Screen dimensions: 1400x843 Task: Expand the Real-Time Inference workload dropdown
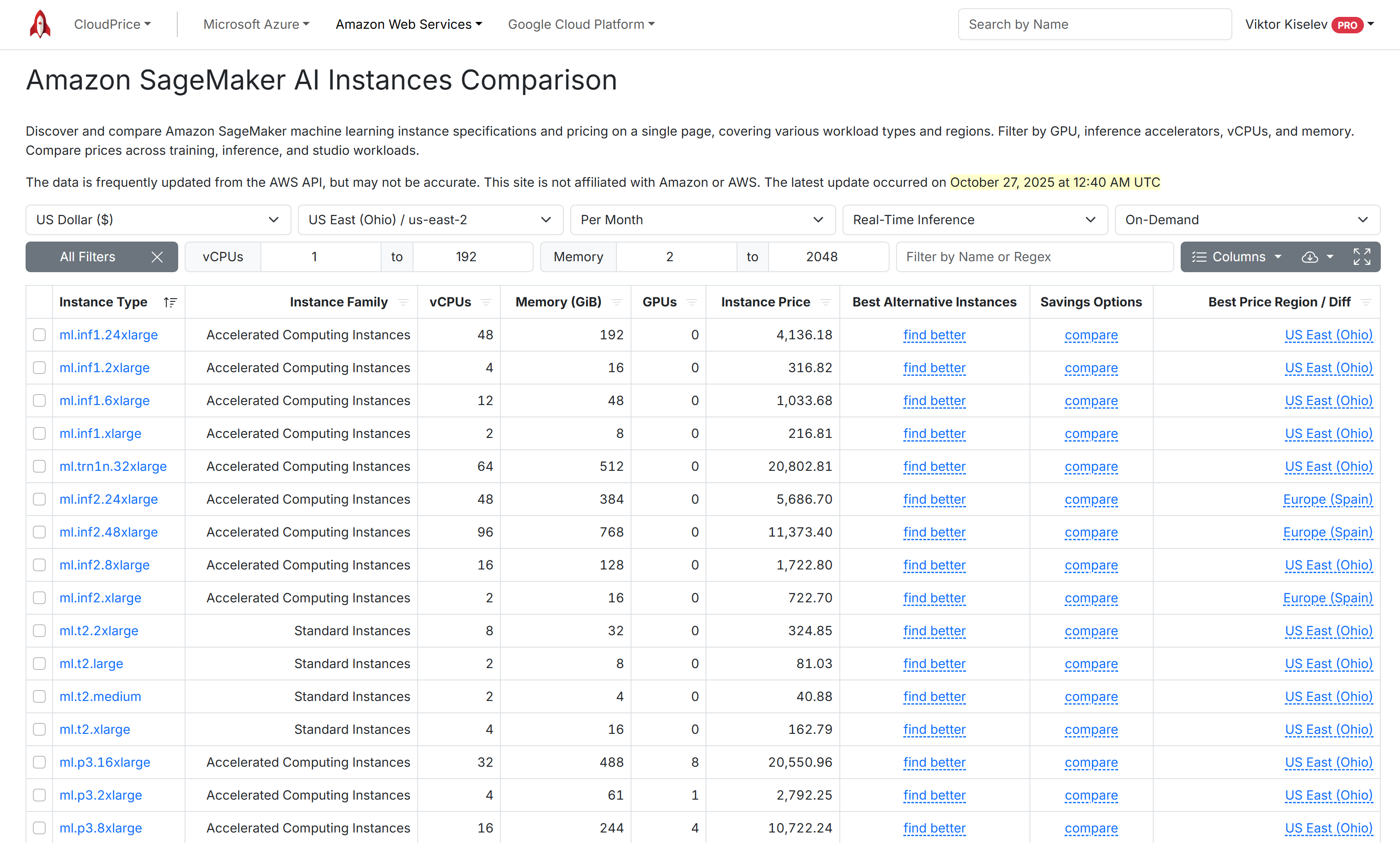[x=975, y=220]
